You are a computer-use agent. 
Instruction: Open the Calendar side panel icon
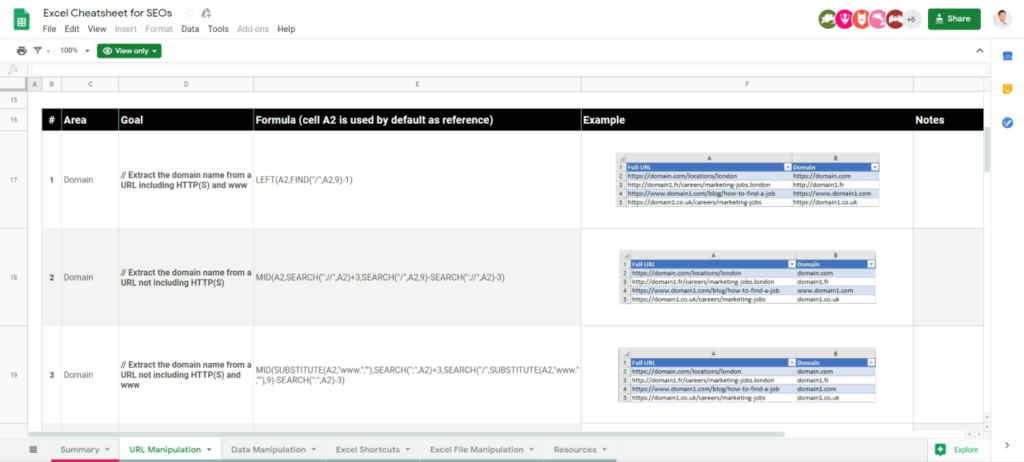click(x=1007, y=56)
